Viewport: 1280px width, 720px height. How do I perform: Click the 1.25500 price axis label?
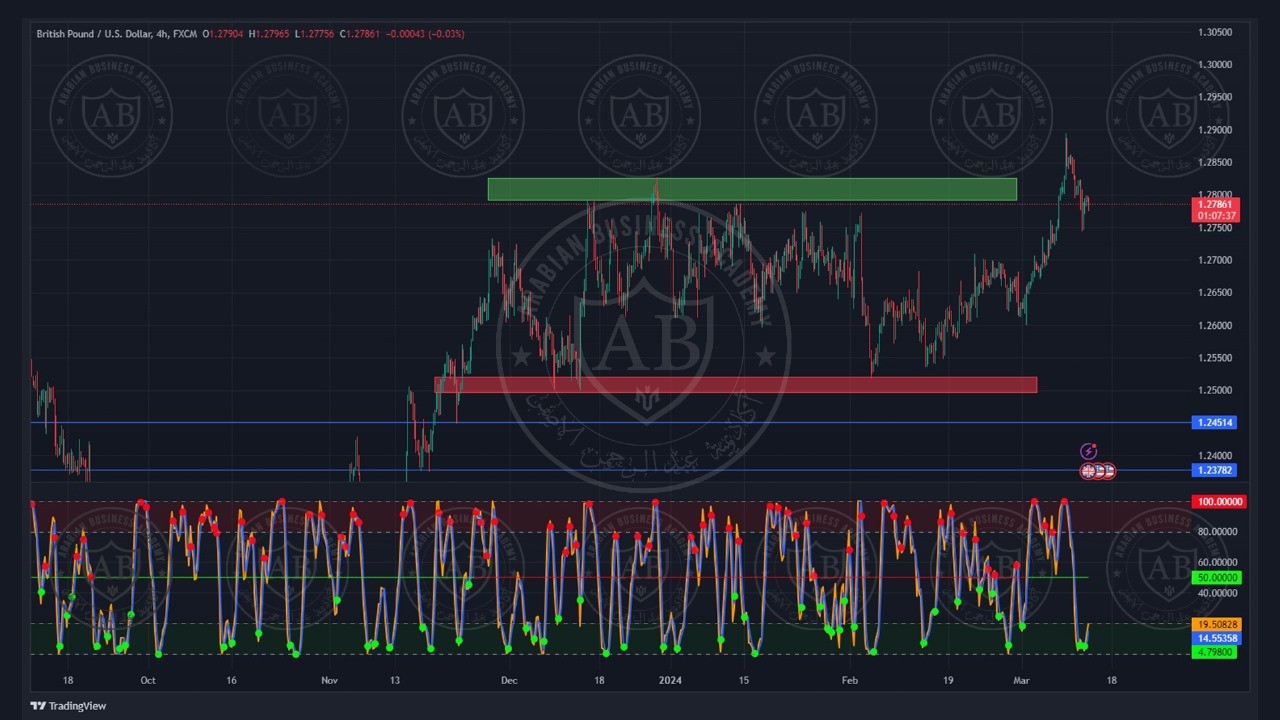click(x=1215, y=357)
